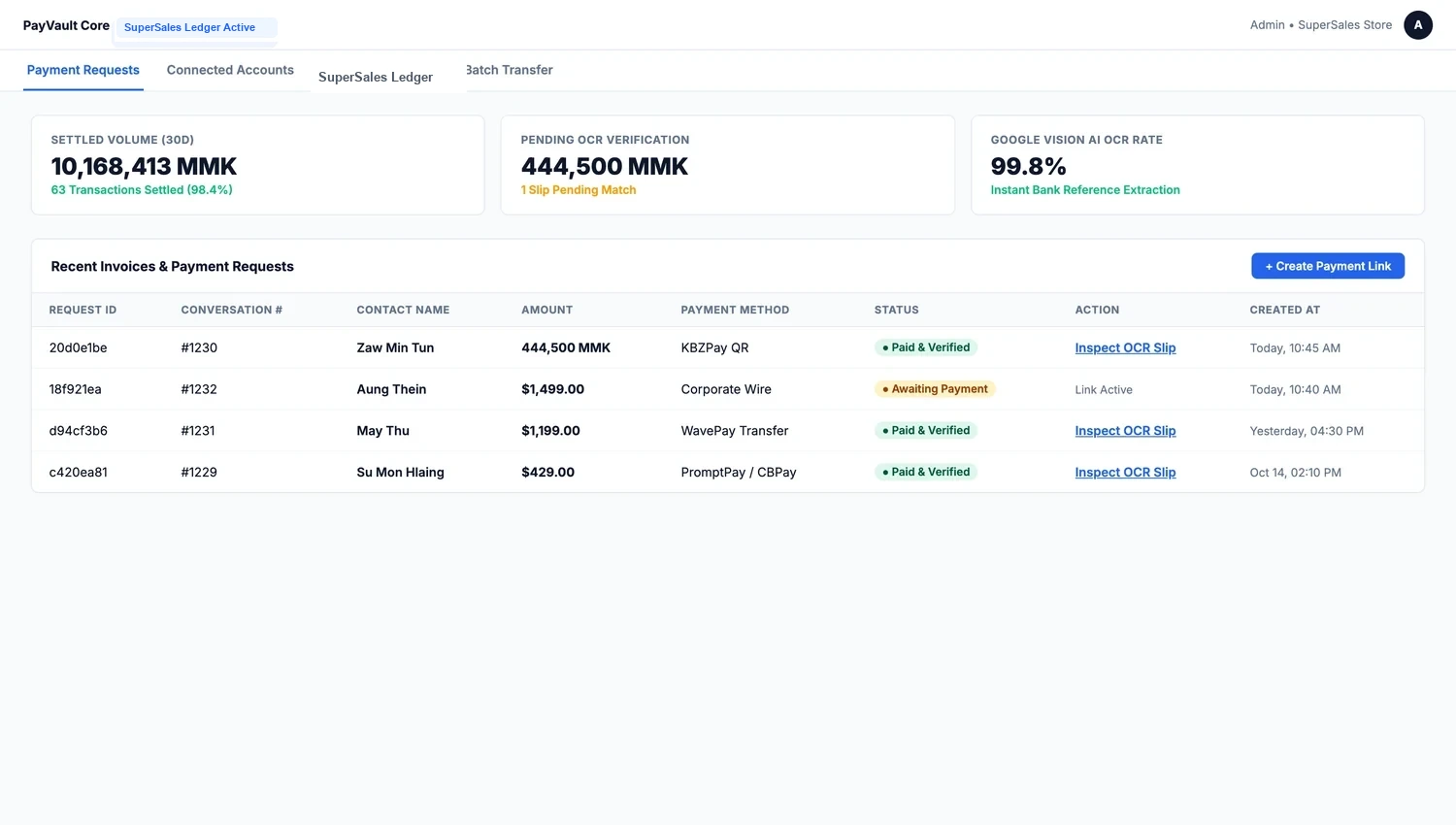Inspect OCR Slip for May Thu
Image resolution: width=1456 pixels, height=825 pixels.
(x=1125, y=431)
